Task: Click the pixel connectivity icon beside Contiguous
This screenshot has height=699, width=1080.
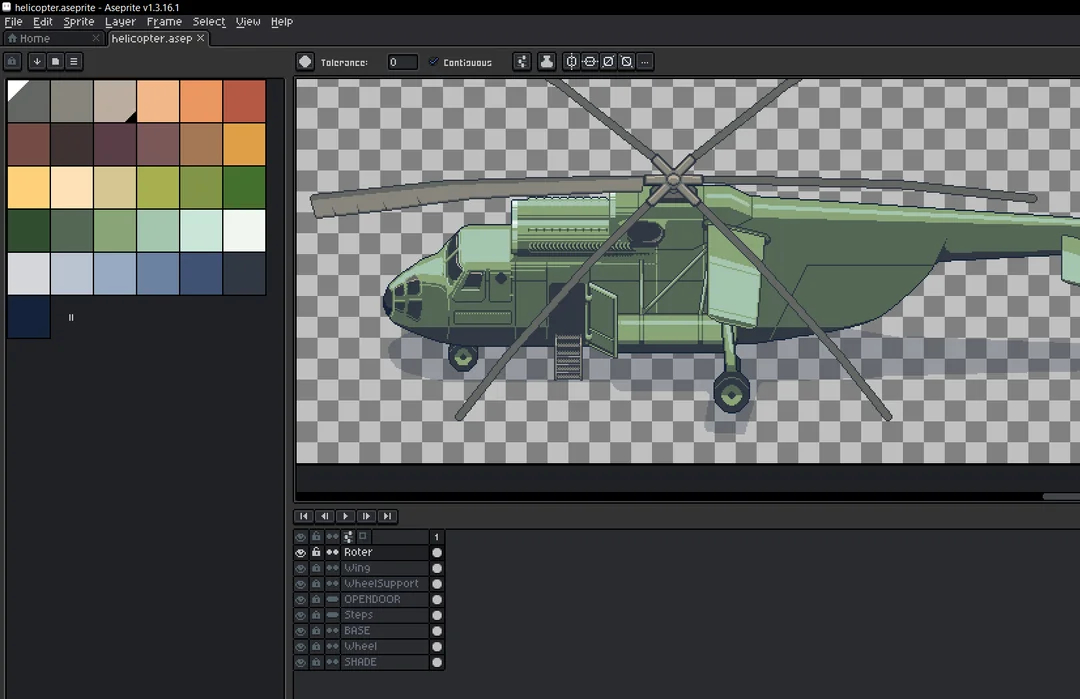Action: click(522, 62)
